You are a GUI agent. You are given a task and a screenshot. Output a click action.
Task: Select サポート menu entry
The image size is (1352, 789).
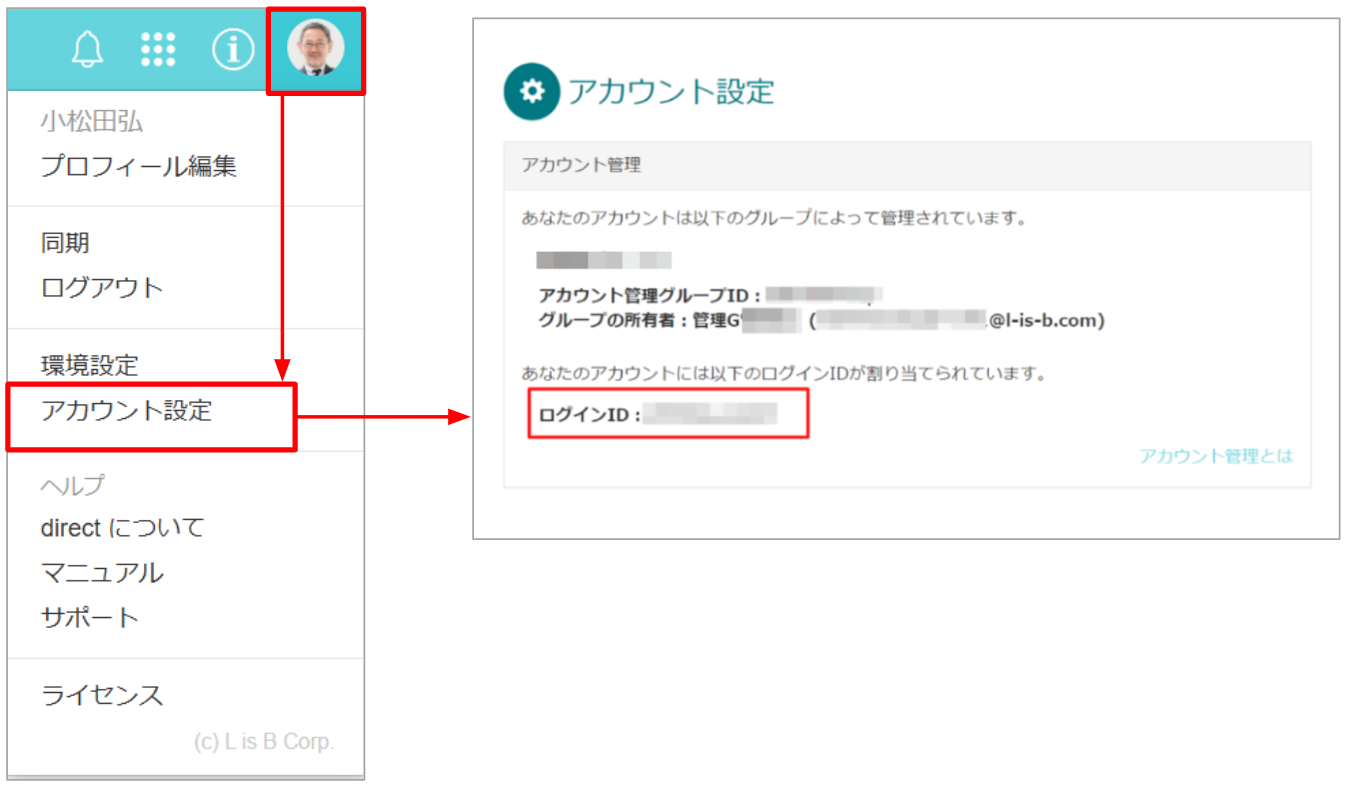coord(89,617)
